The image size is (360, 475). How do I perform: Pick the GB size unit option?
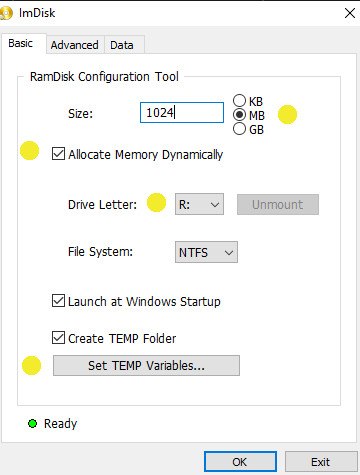coord(239,129)
